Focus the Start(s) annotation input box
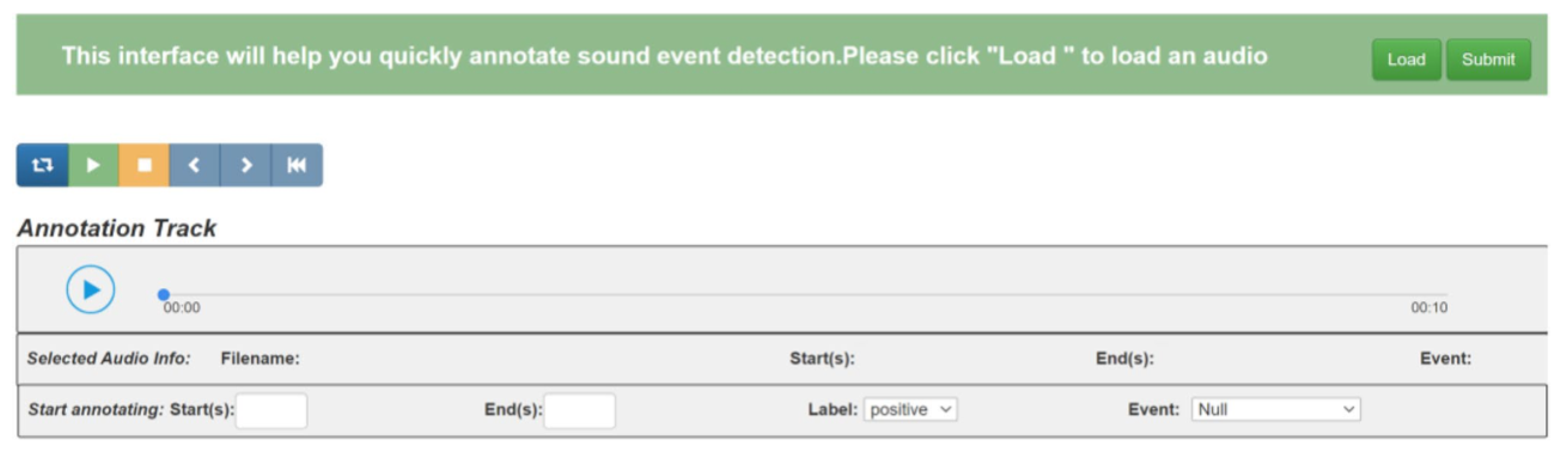Image resolution: width=1568 pixels, height=459 pixels. coord(272,411)
